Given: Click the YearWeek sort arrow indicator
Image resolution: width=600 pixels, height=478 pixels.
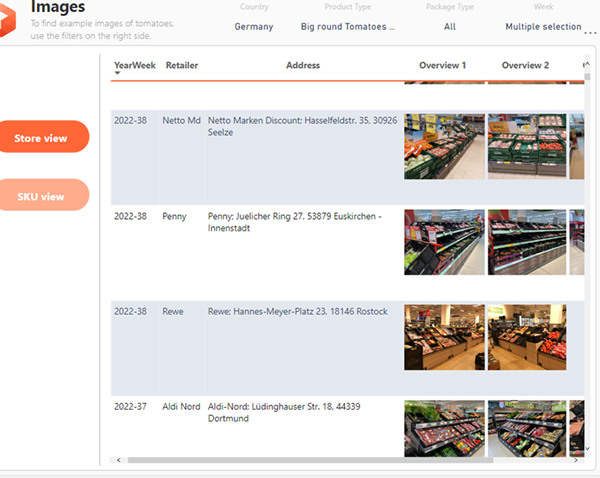Looking at the screenshot, I should coord(118,74).
